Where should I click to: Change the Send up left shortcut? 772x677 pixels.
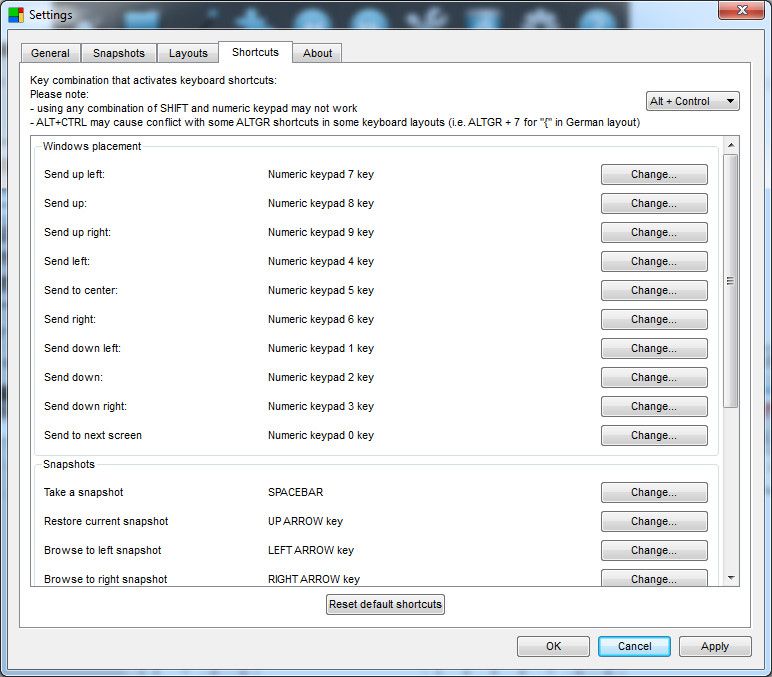654,174
